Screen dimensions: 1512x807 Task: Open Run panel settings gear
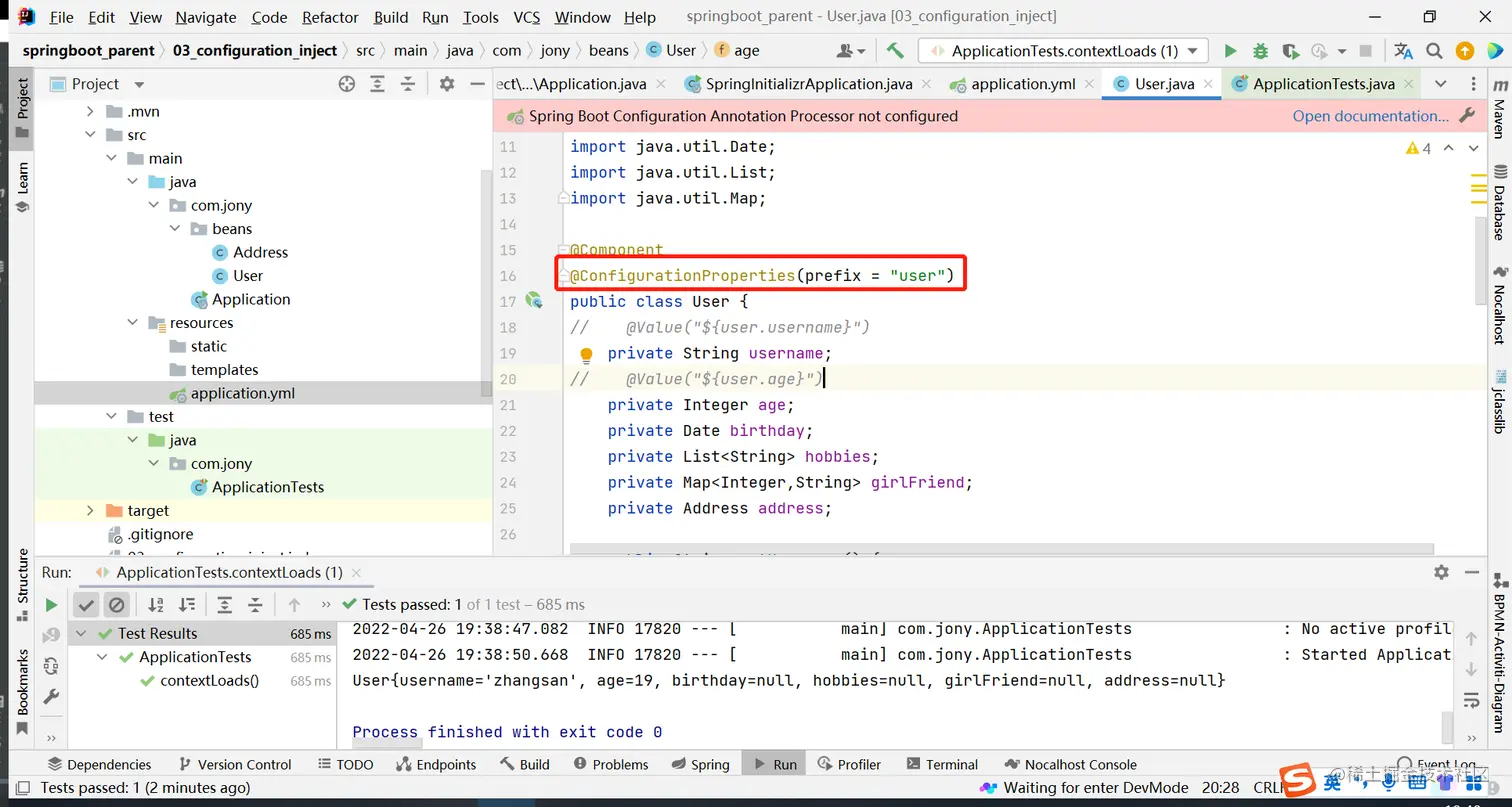[x=1441, y=572]
